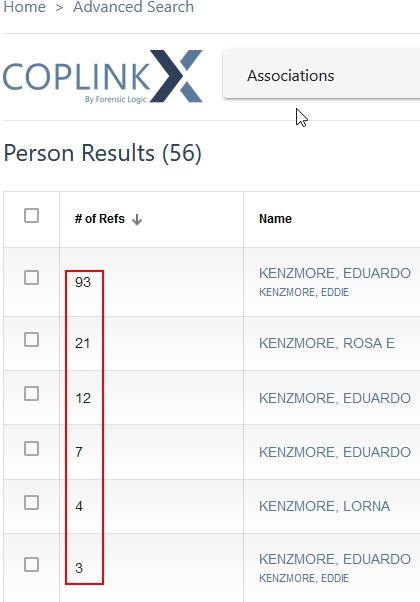The image size is (420, 602).
Task: Click the KENZMORE, EDDIE alias under 3 refs
Action: [x=304, y=578]
